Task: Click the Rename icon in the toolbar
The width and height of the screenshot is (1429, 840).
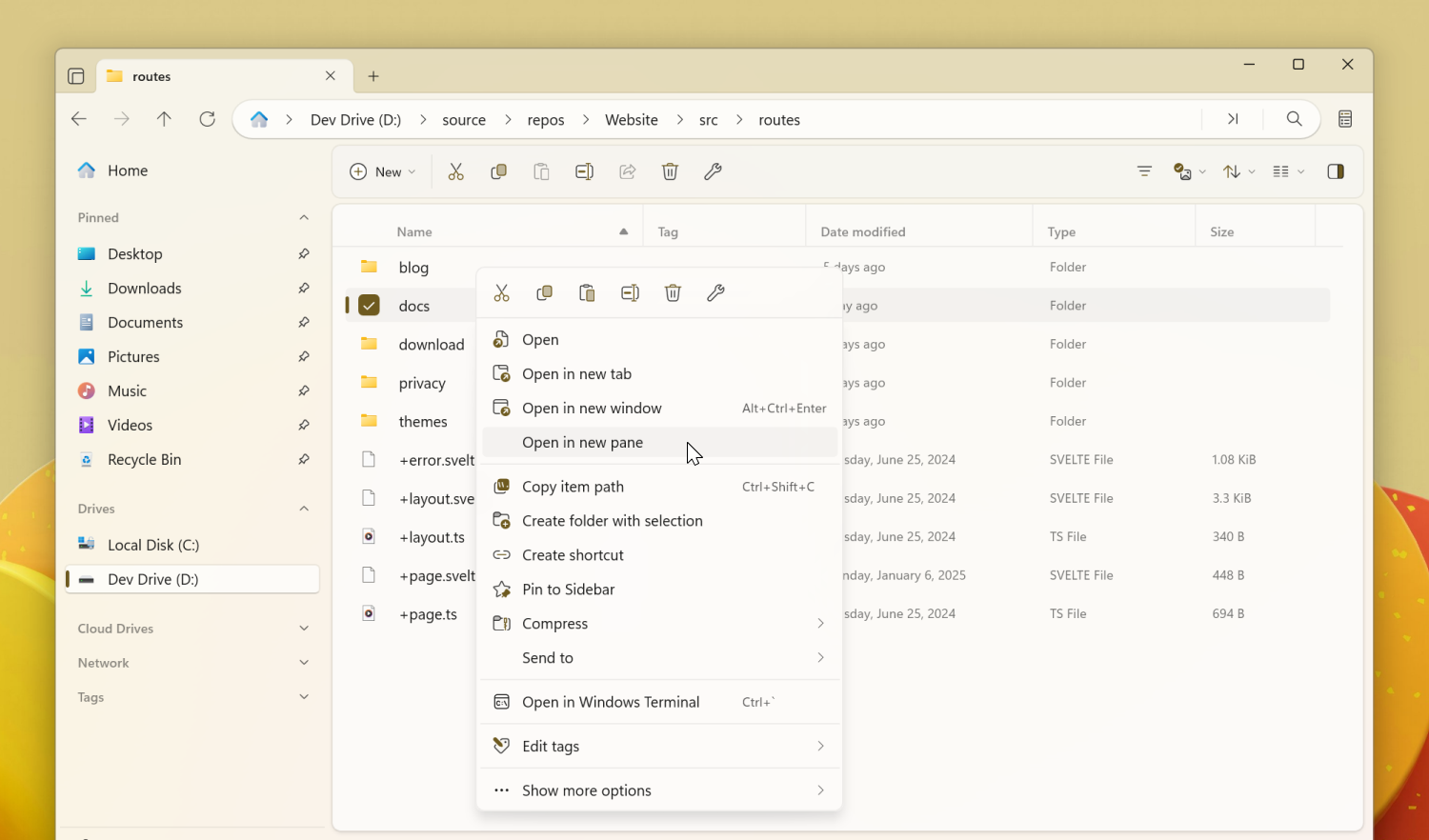Action: pos(584,171)
